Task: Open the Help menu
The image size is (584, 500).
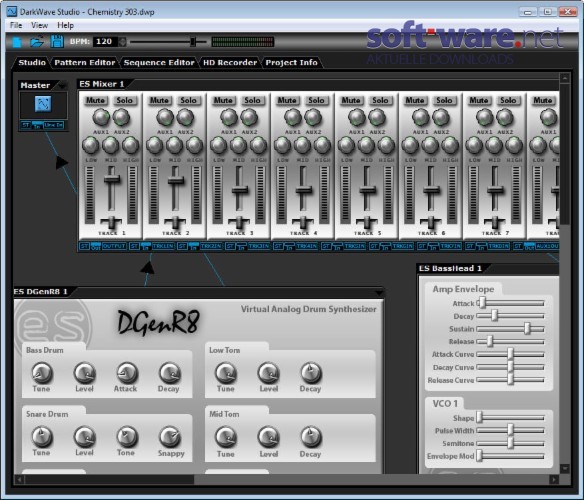Action: point(66,25)
